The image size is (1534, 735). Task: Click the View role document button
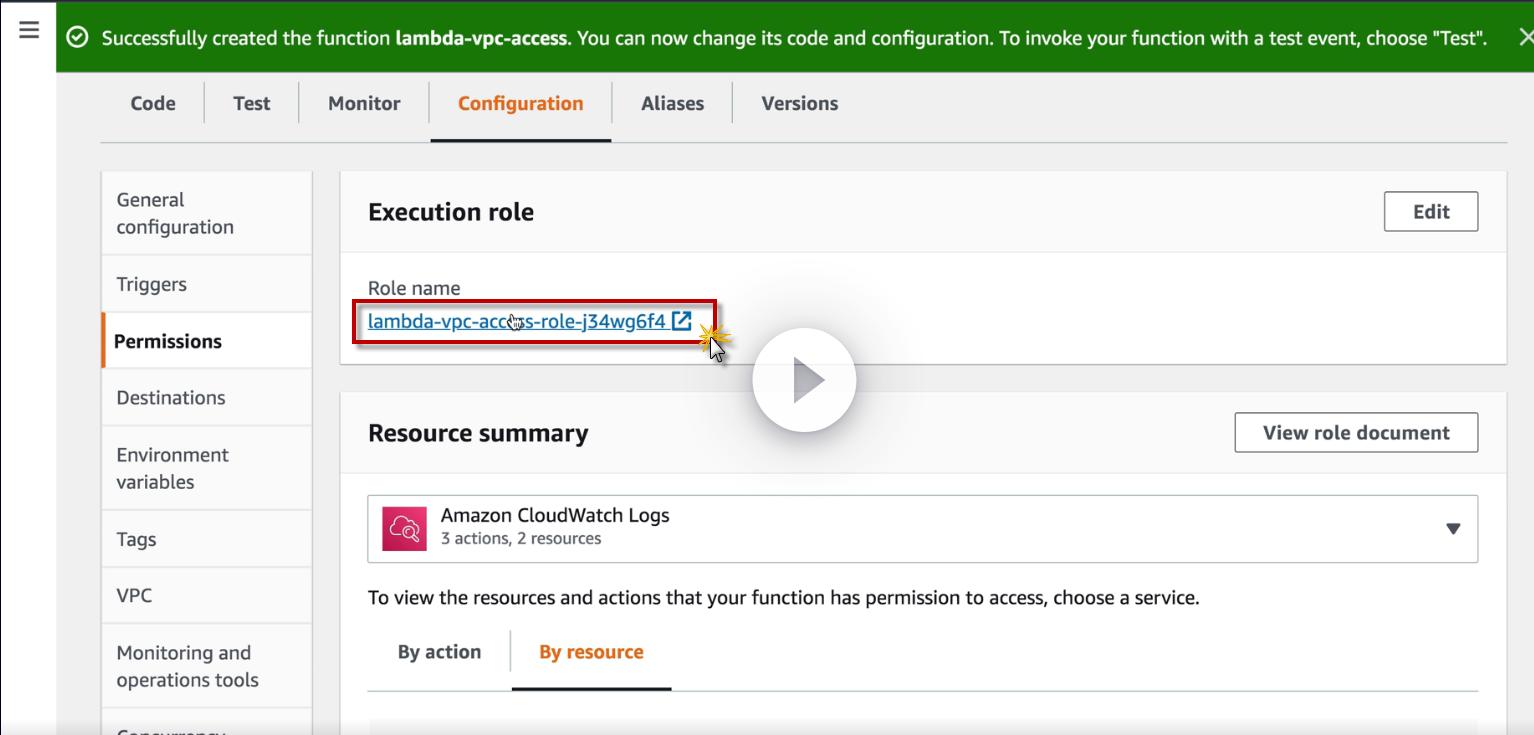coord(1355,433)
